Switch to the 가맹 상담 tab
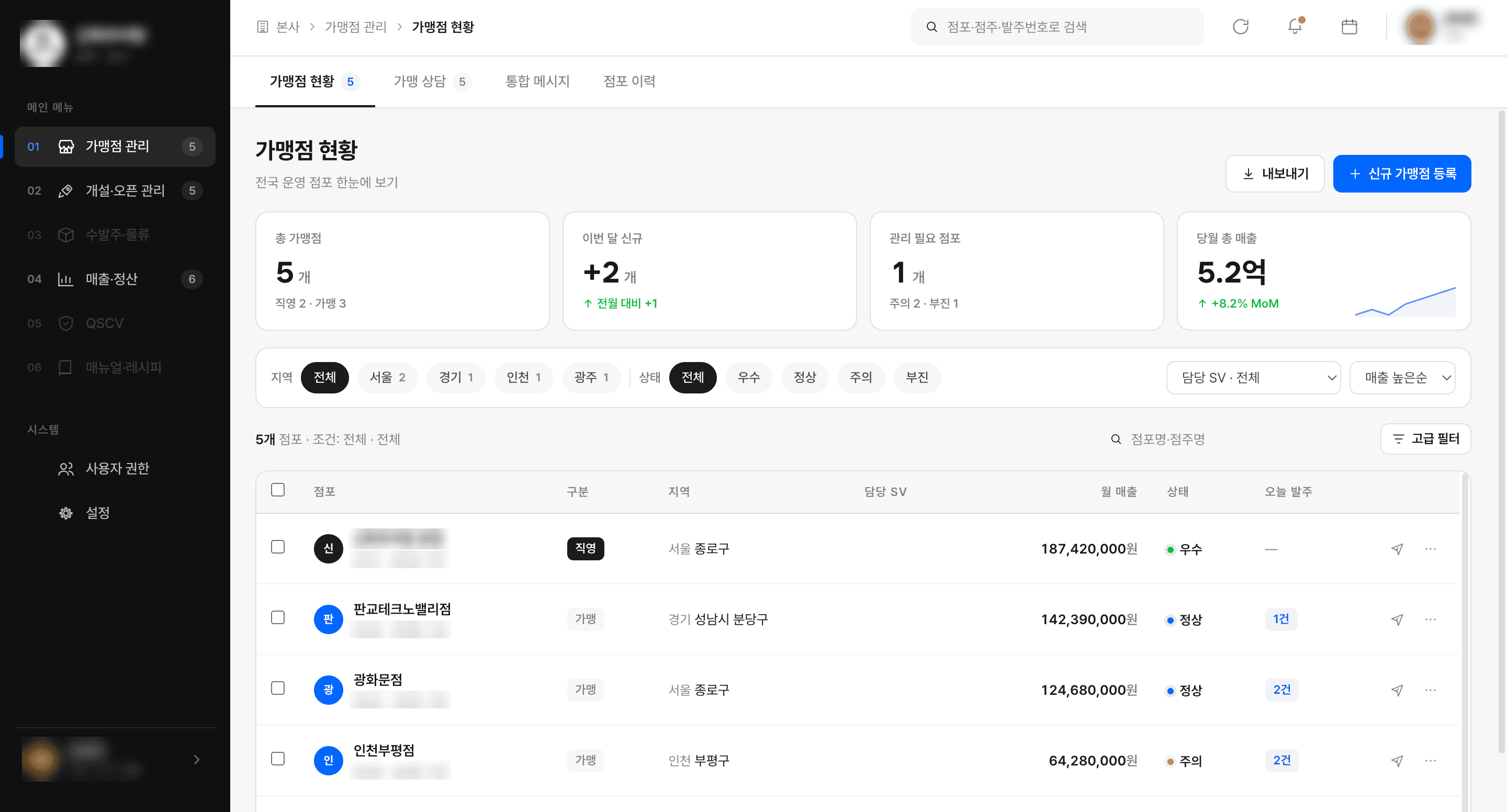Image resolution: width=1507 pixels, height=812 pixels. point(432,81)
